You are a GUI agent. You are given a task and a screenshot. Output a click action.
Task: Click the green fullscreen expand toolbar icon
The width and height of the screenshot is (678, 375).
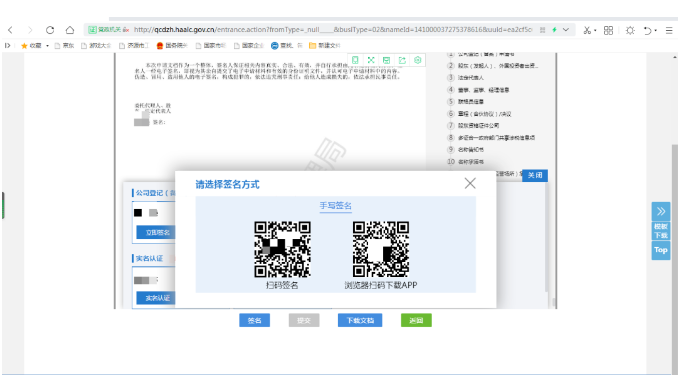[x=371, y=60]
